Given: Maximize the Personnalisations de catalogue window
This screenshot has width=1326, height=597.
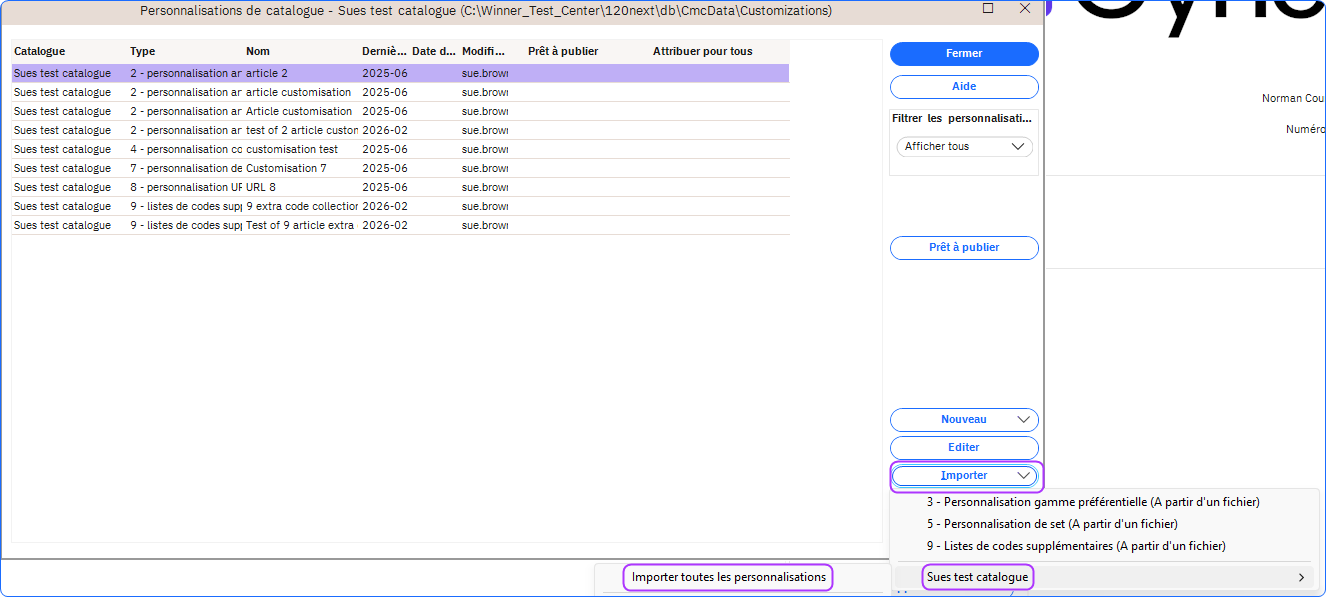Looking at the screenshot, I should [x=988, y=9].
